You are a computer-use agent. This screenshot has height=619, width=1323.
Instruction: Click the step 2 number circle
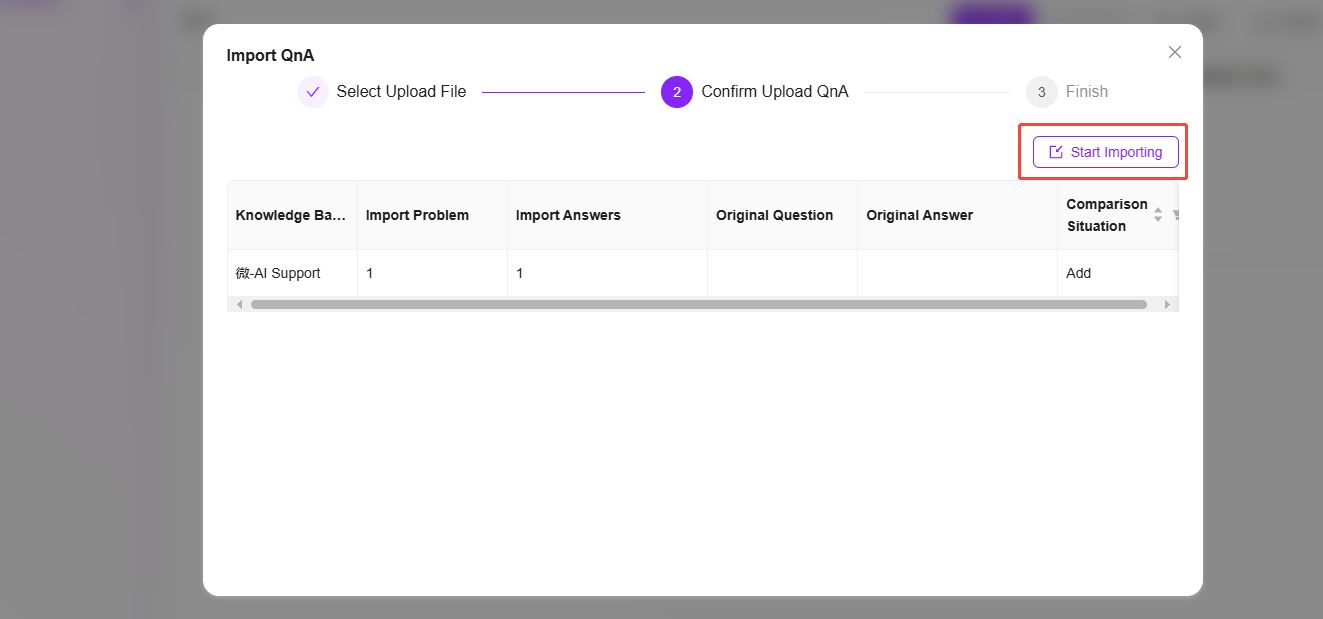tap(677, 92)
